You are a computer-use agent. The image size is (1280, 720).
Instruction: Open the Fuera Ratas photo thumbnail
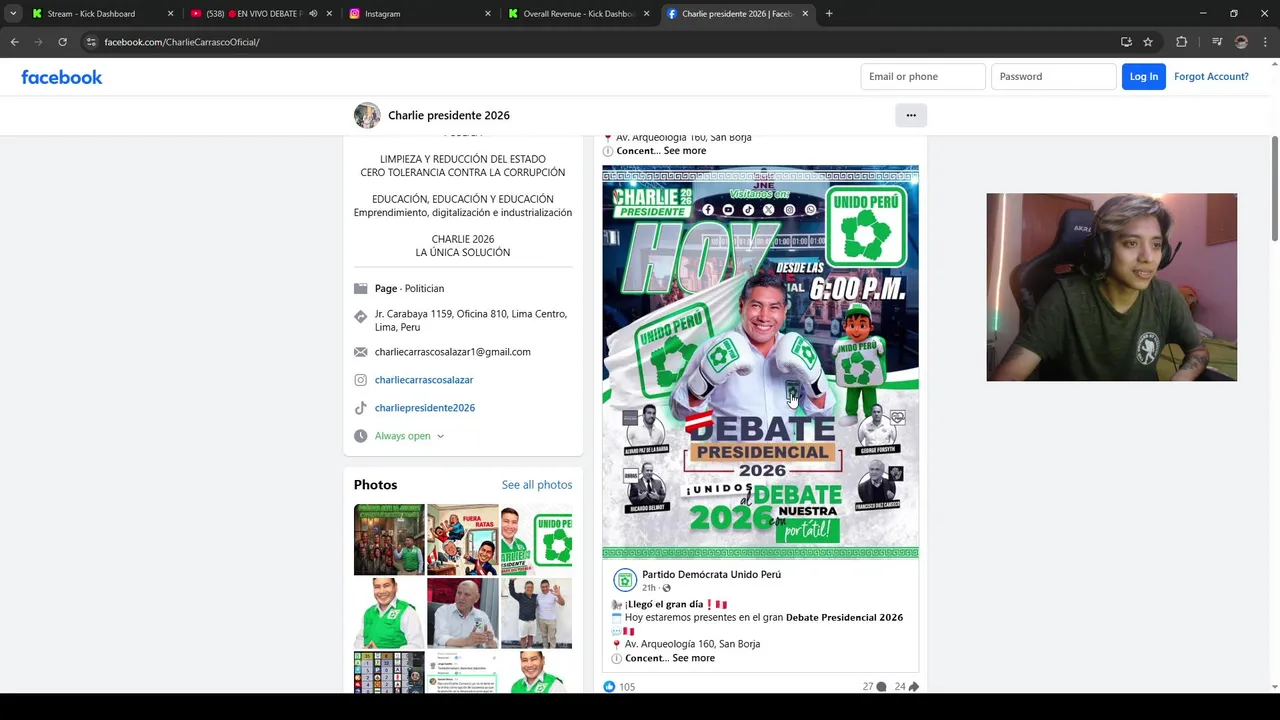click(x=462, y=540)
